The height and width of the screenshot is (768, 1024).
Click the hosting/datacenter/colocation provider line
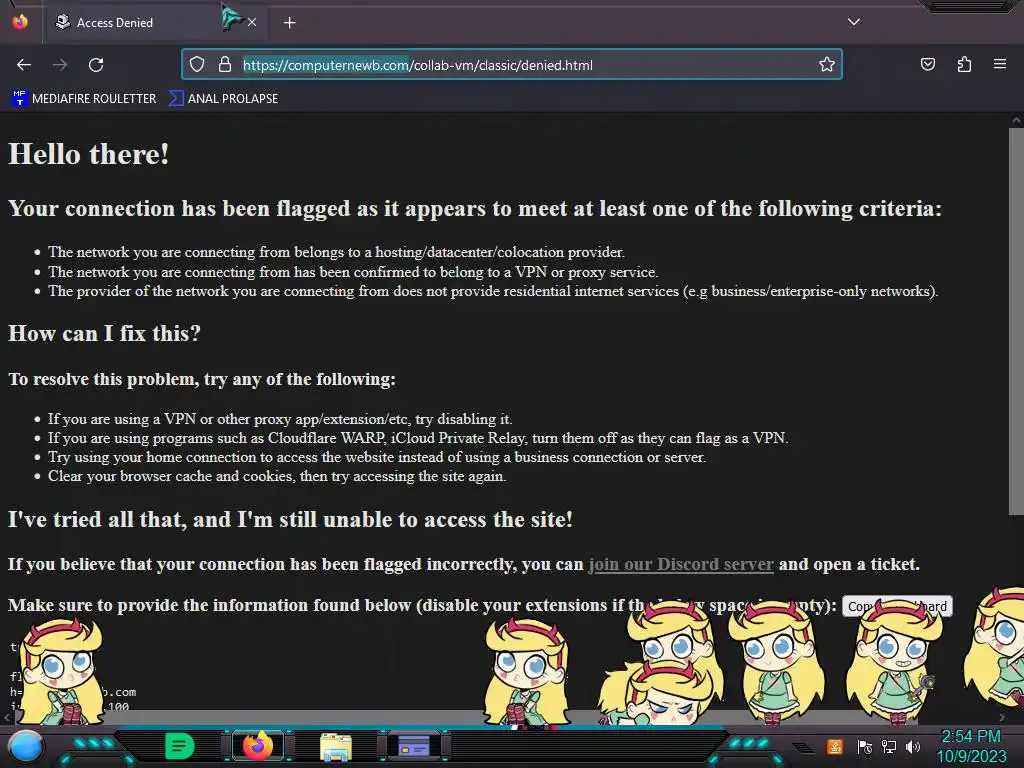(x=336, y=252)
